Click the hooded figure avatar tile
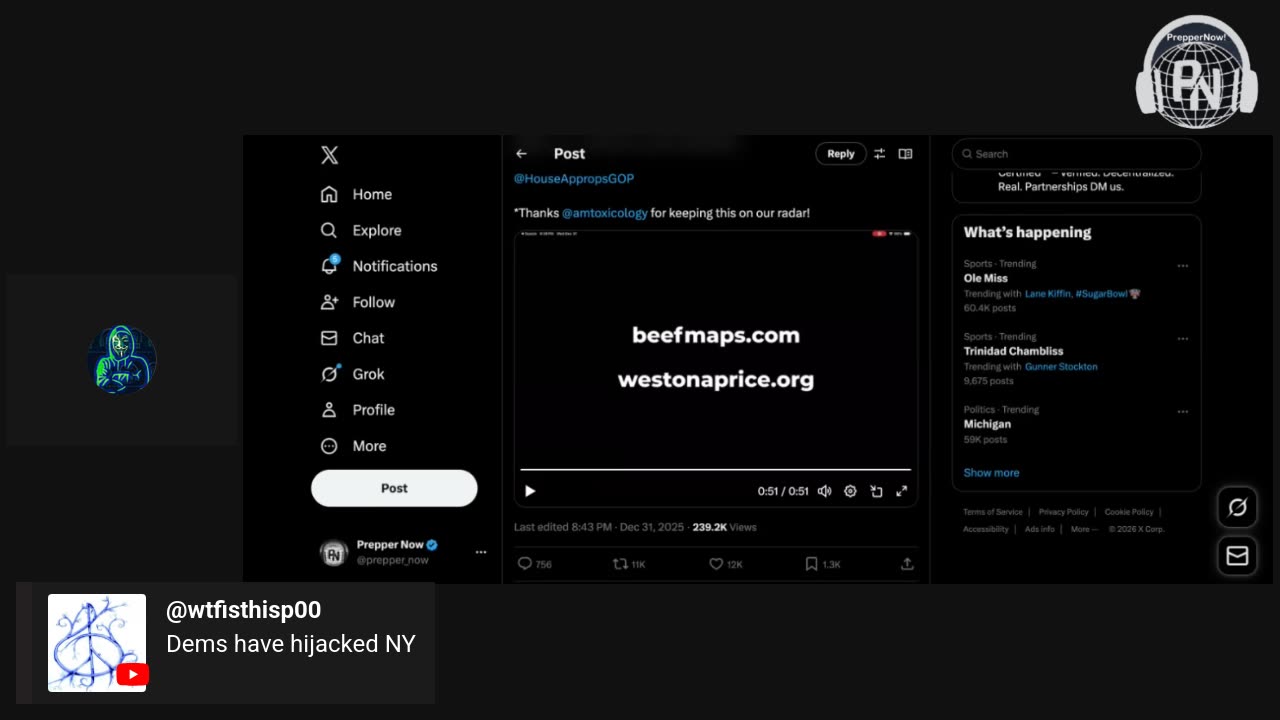This screenshot has width=1280, height=720. point(122,360)
